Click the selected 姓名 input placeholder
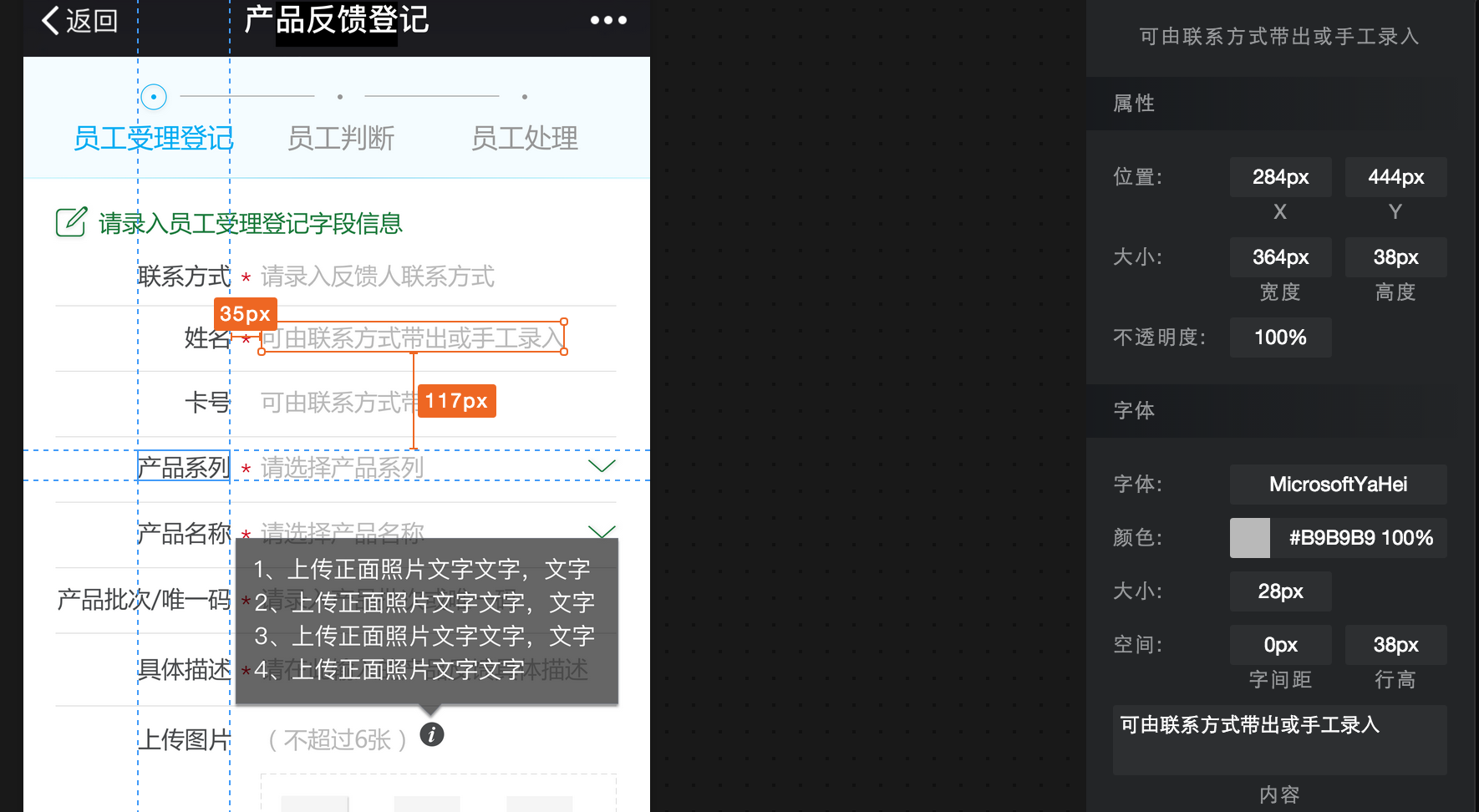 tap(413, 337)
